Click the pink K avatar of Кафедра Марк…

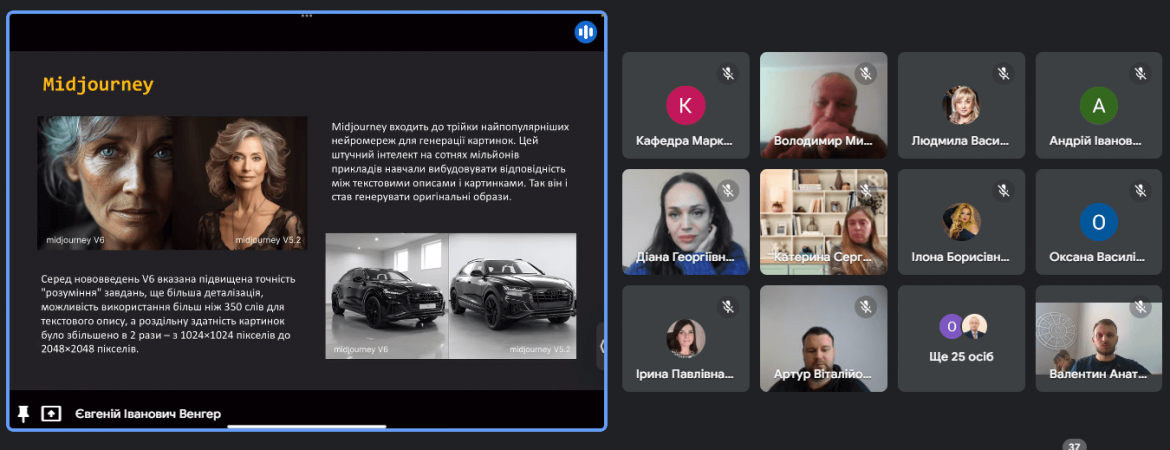click(x=685, y=105)
